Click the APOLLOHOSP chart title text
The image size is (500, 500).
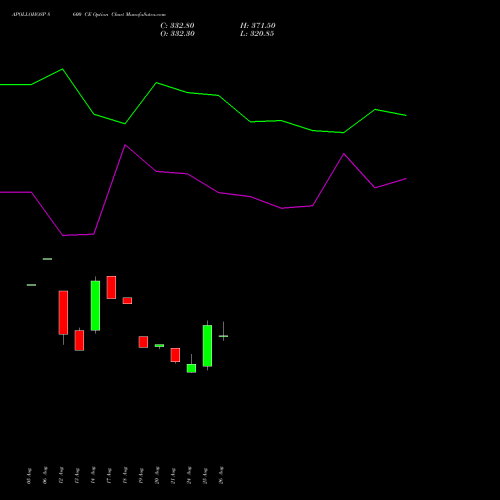pyautogui.click(x=89, y=15)
